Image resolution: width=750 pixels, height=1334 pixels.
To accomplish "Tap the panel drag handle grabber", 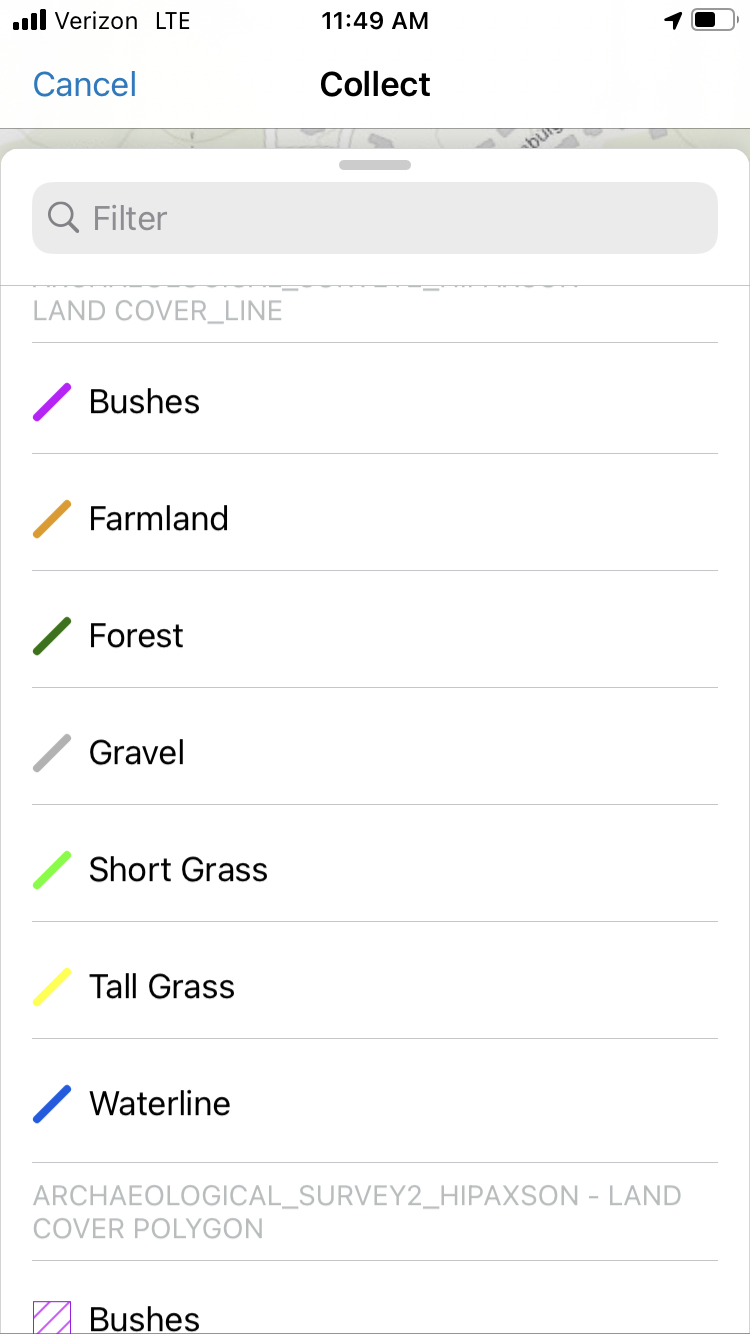I will click(x=375, y=165).
